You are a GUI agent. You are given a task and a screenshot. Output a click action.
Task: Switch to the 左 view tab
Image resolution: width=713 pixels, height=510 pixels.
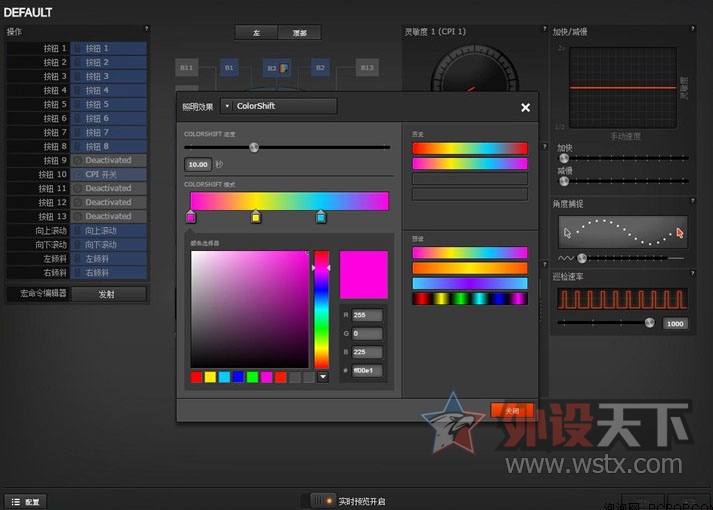pyautogui.click(x=256, y=33)
